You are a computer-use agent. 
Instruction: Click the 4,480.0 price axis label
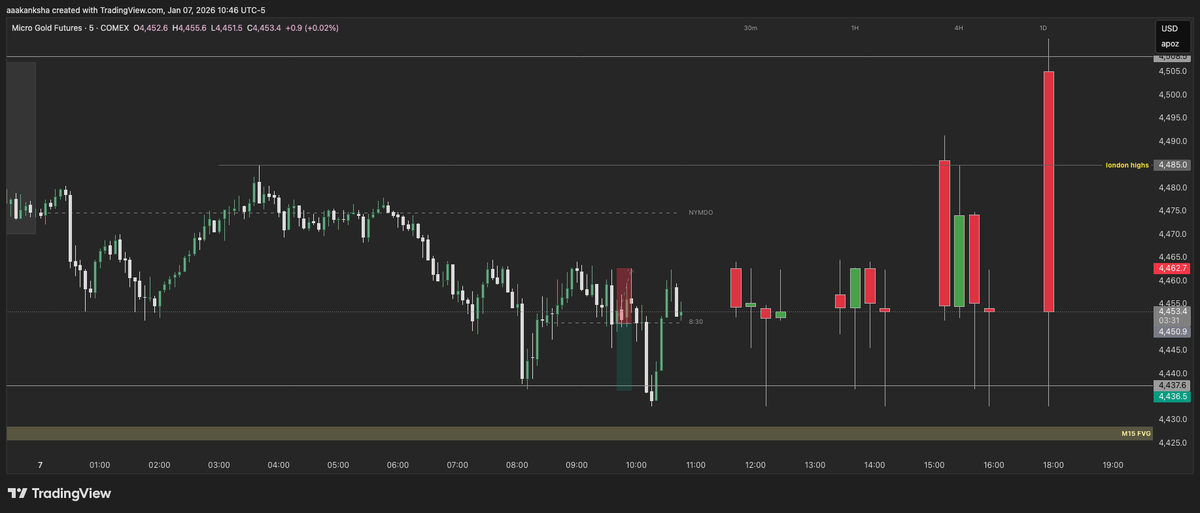coord(1173,188)
